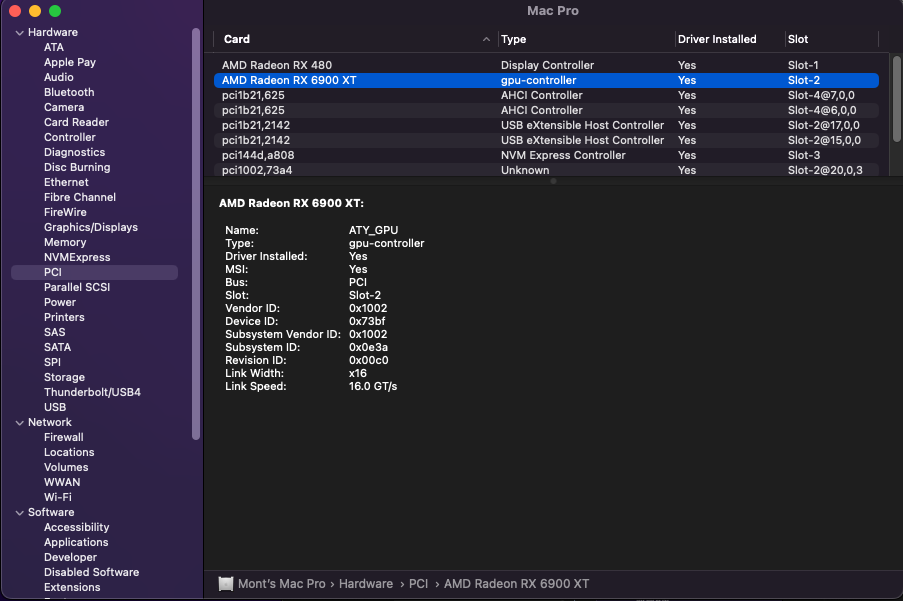Select Volumes under Network
The image size is (903, 601).
coord(66,467)
